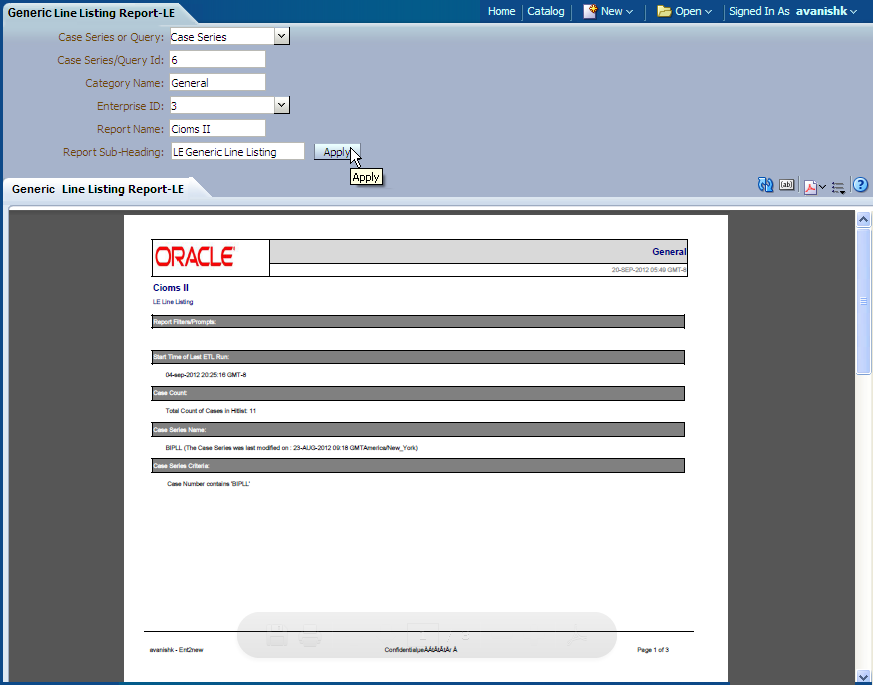This screenshot has width=873, height=685.
Task: Click the page number box in PDF toolbar
Action: tap(423, 634)
